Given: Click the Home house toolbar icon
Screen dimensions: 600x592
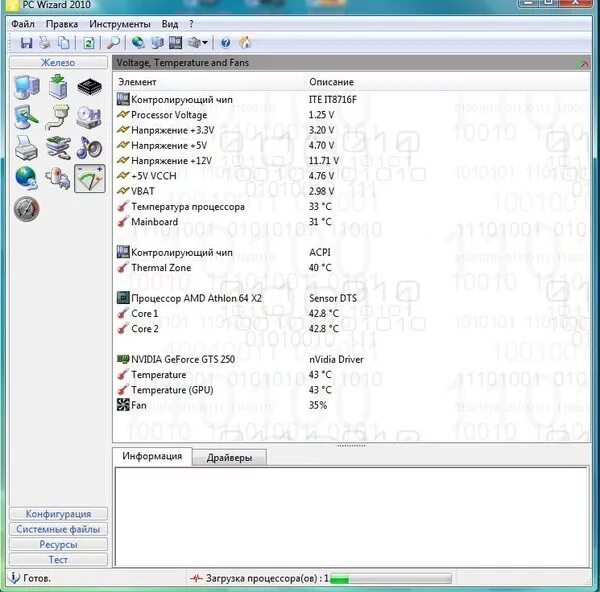Looking at the screenshot, I should pyautogui.click(x=245, y=42).
